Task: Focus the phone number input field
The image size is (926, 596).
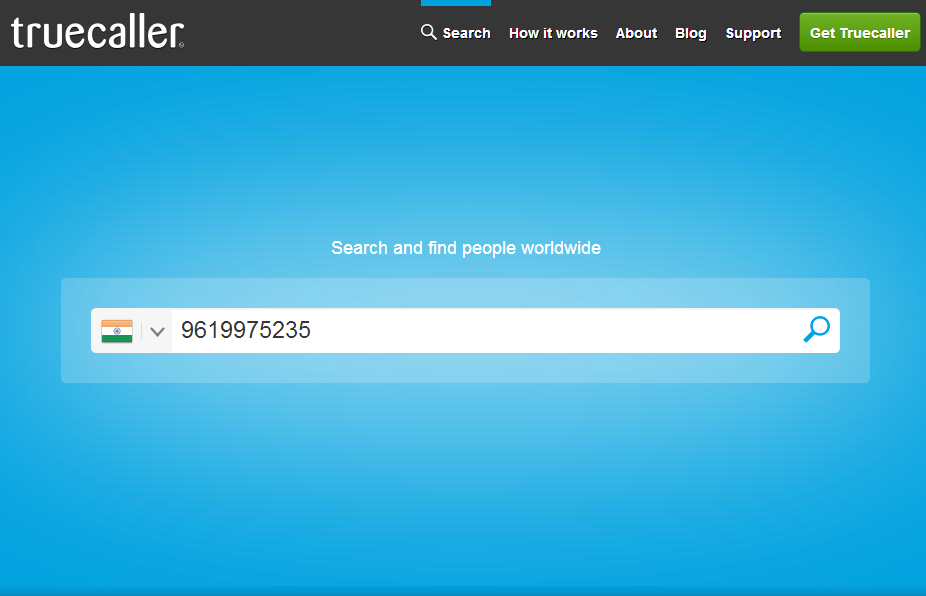Action: pos(484,330)
